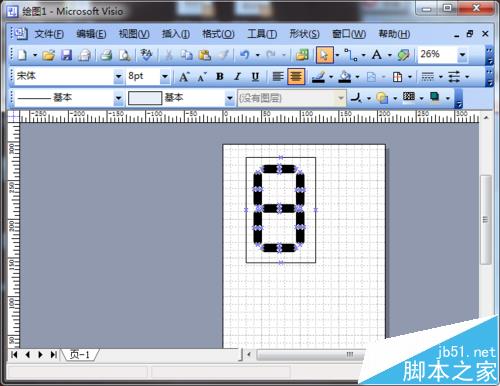Go to previous page navigation arrow
500x386 pixels.
(x=27, y=355)
